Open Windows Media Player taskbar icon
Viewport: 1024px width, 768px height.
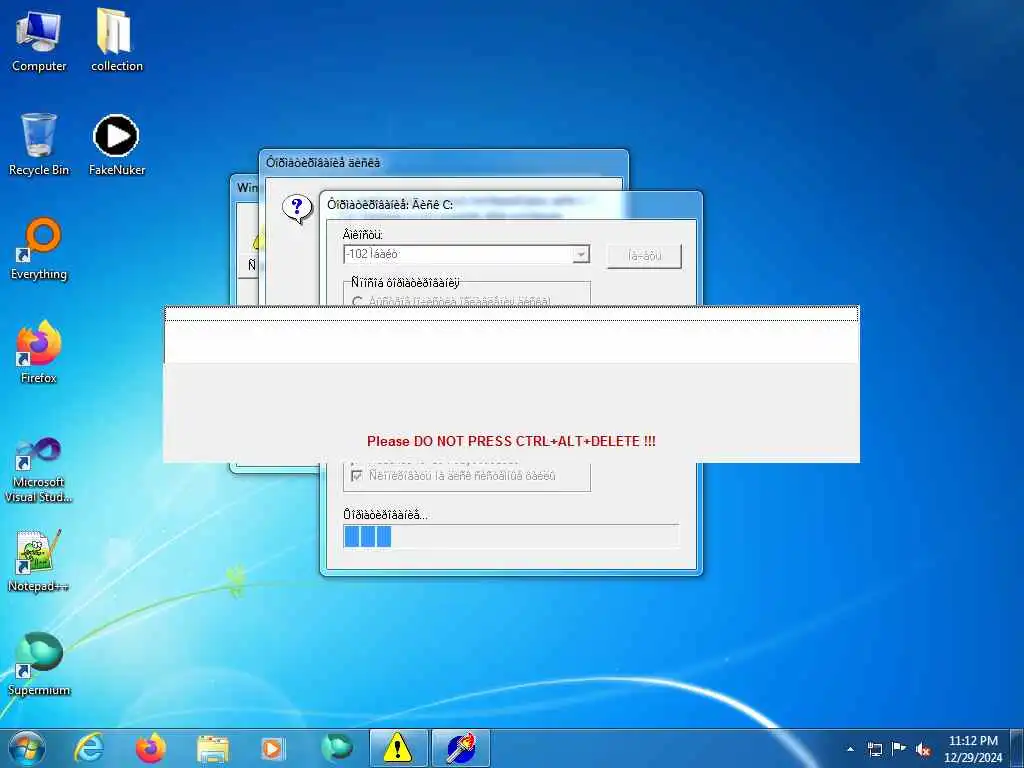coord(273,749)
